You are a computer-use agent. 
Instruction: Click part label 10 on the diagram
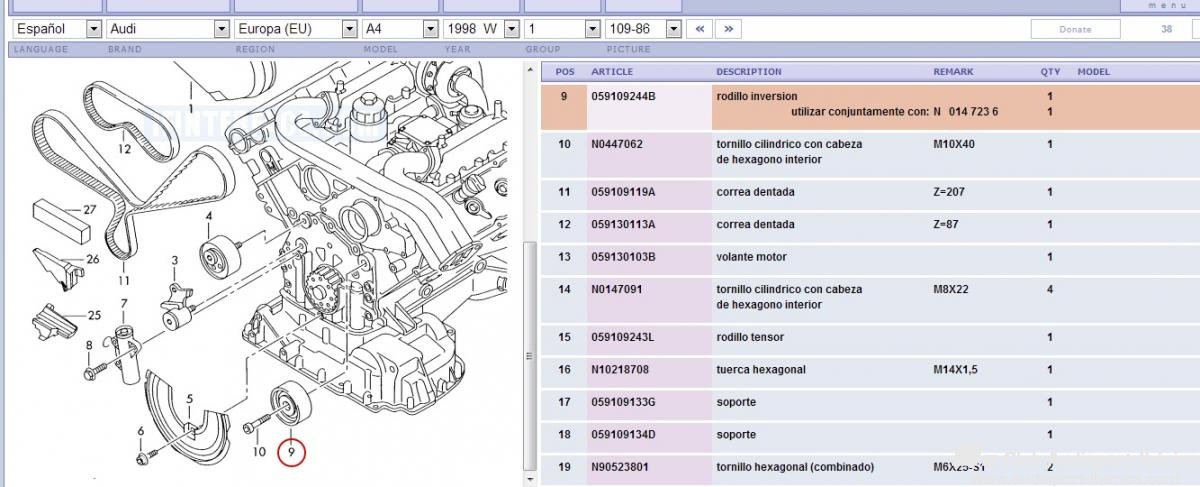click(x=259, y=452)
